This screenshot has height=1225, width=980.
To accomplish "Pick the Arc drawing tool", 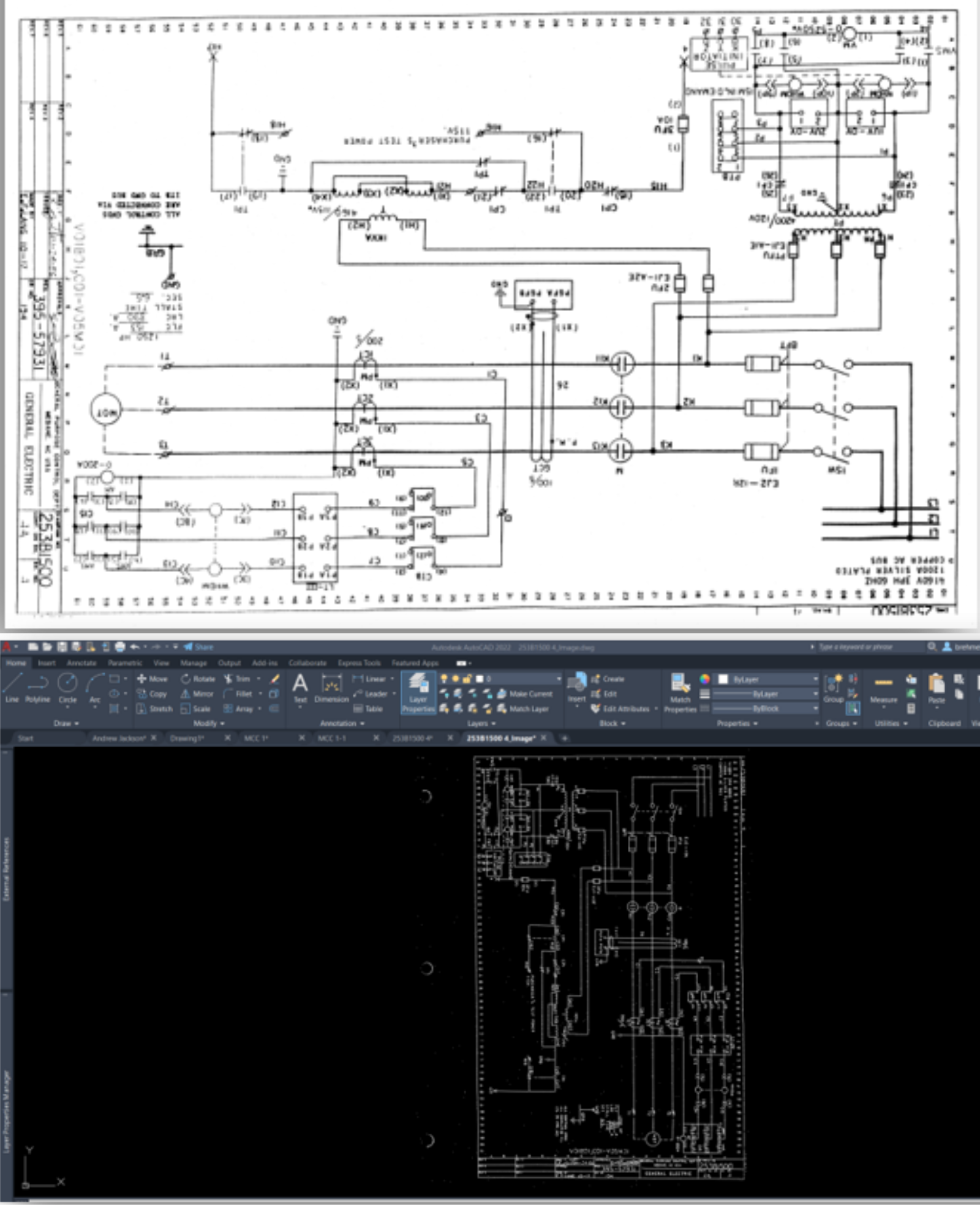I will 95,686.
